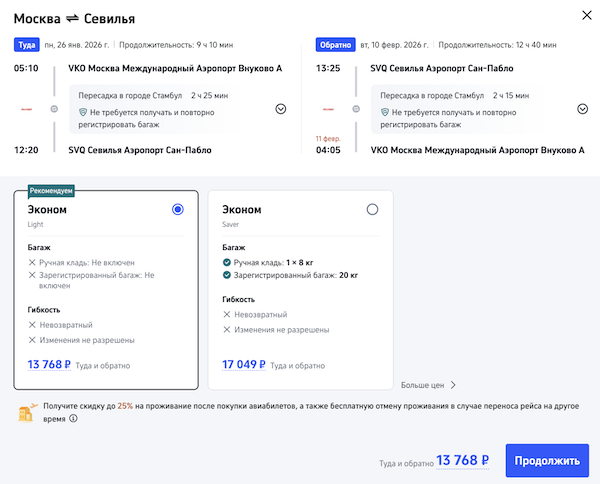Viewport: 600px width, 484px height.
Task: Expand the outbound Стамбул layover details
Action: click(280, 109)
